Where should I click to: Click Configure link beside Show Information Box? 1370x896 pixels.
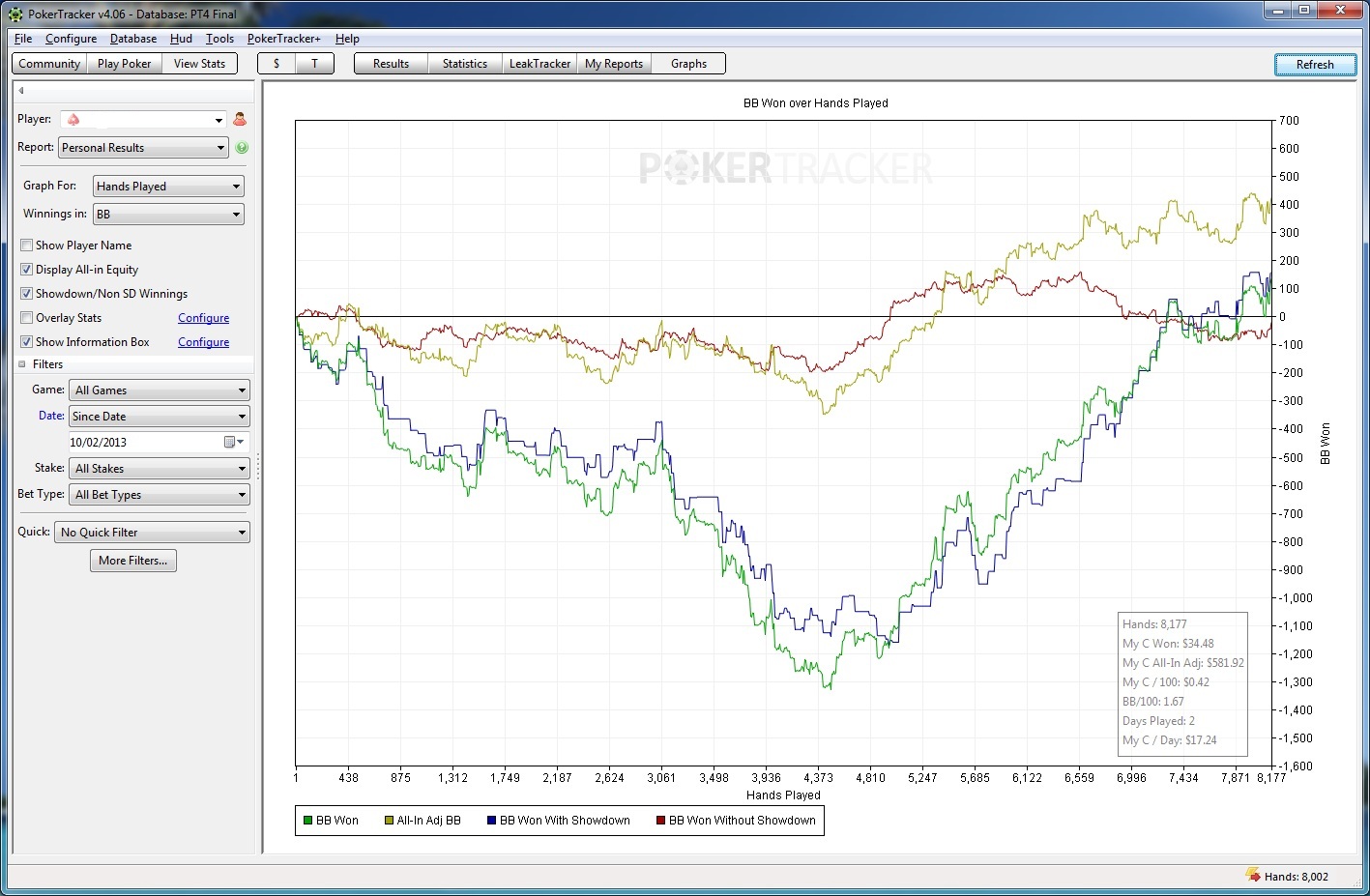203,342
